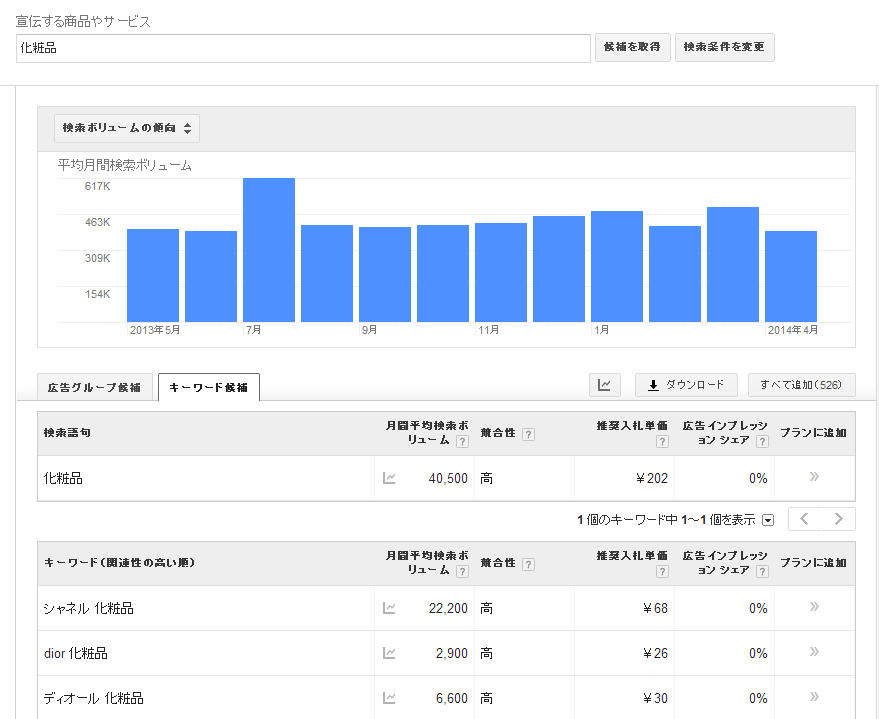Open help for 推奨入札単価 in search terms table
Viewport: 879px width, 719px height.
pyautogui.click(x=662, y=442)
